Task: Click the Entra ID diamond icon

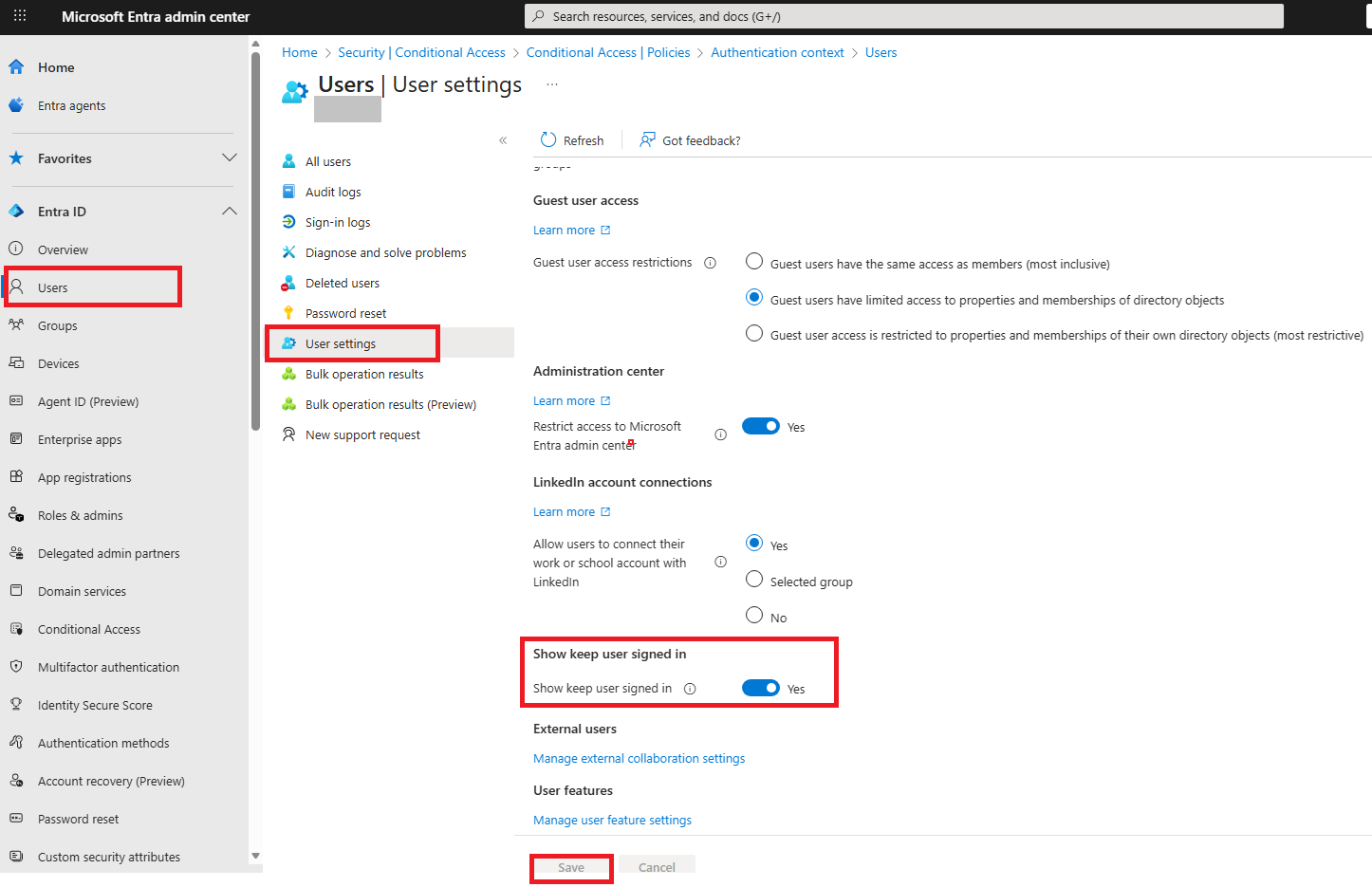Action: pyautogui.click(x=16, y=212)
